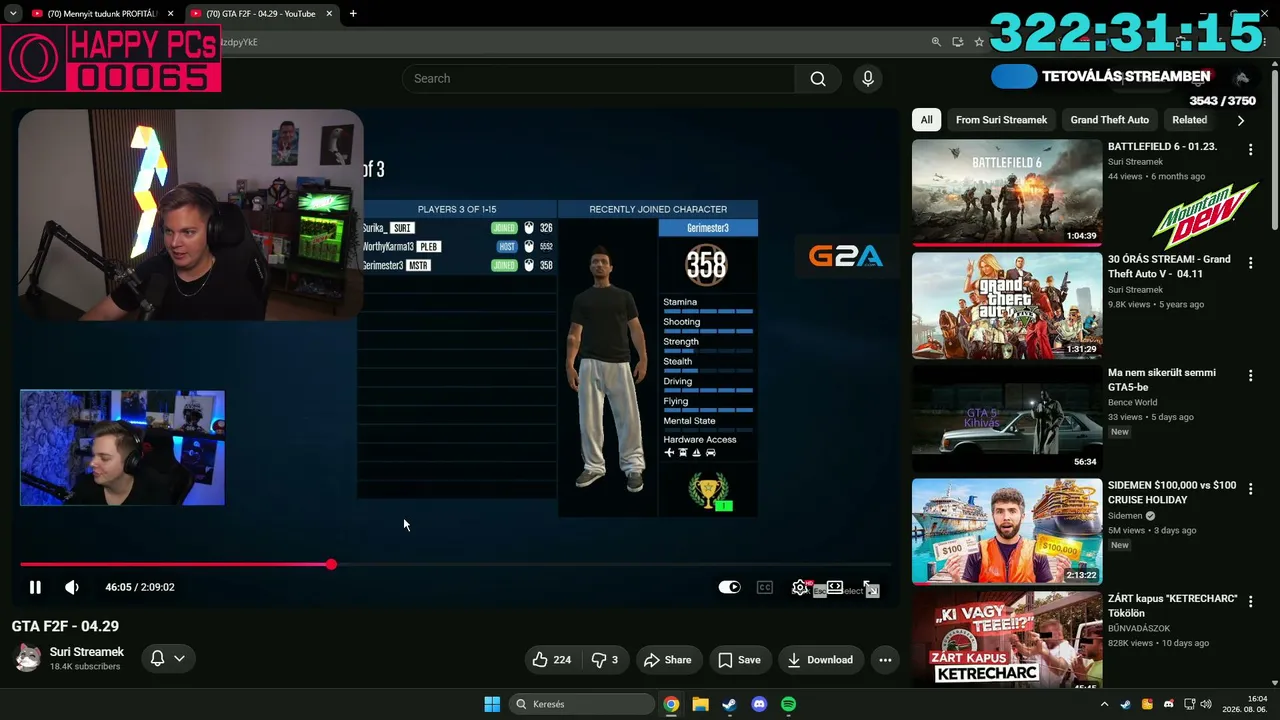
Task: Show more filter chips arrow
Action: [x=1241, y=120]
